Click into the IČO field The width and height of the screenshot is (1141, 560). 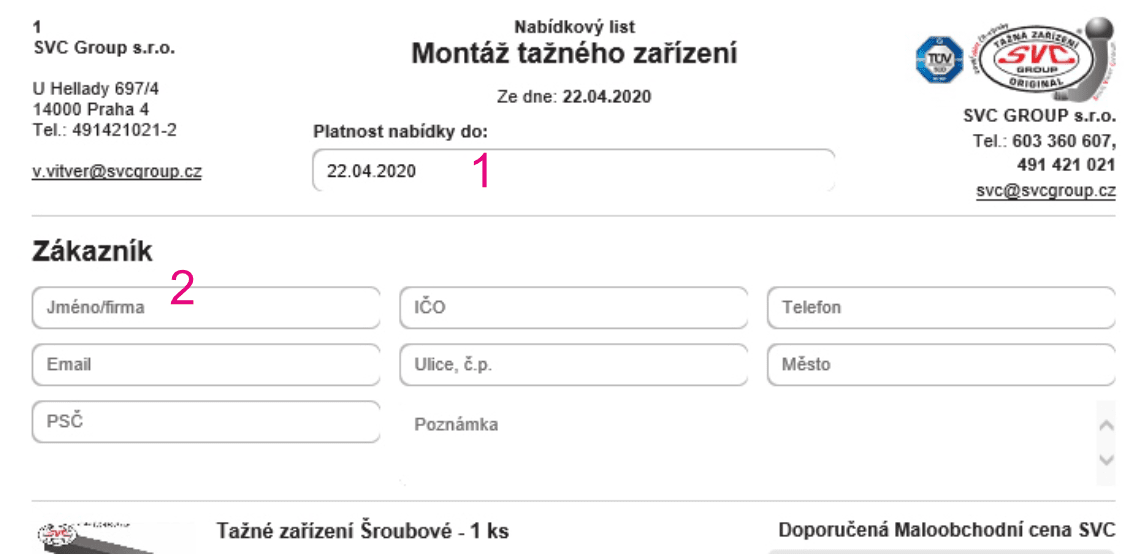pos(573,308)
